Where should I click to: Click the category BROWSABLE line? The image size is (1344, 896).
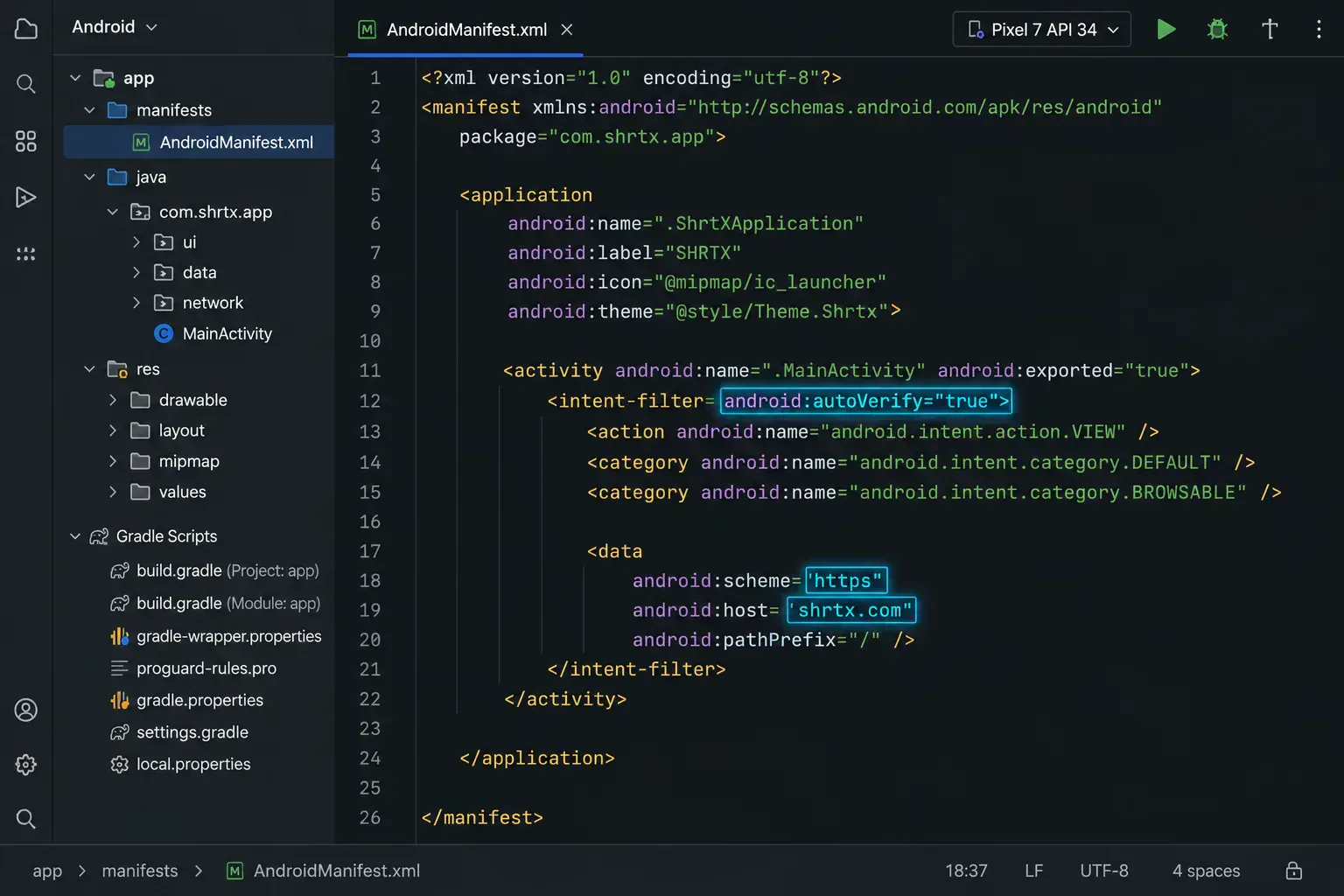[934, 493]
